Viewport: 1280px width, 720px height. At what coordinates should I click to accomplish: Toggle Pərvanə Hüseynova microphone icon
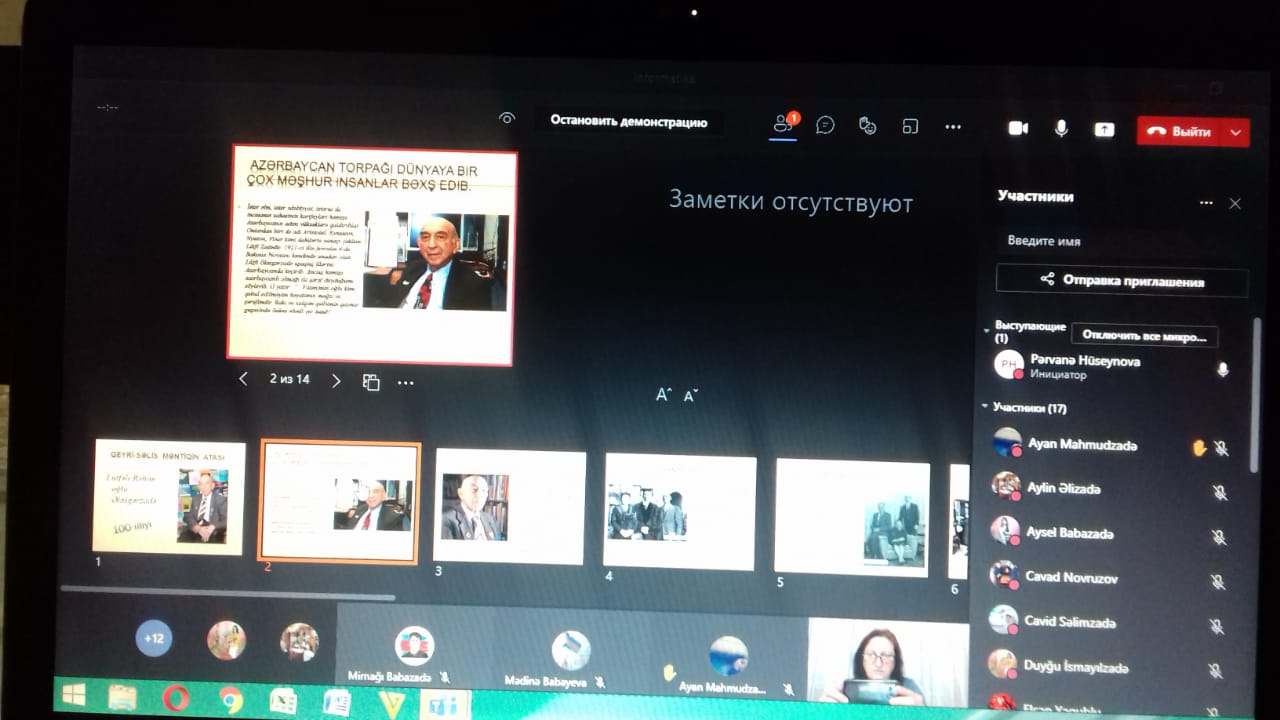pyautogui.click(x=1222, y=369)
